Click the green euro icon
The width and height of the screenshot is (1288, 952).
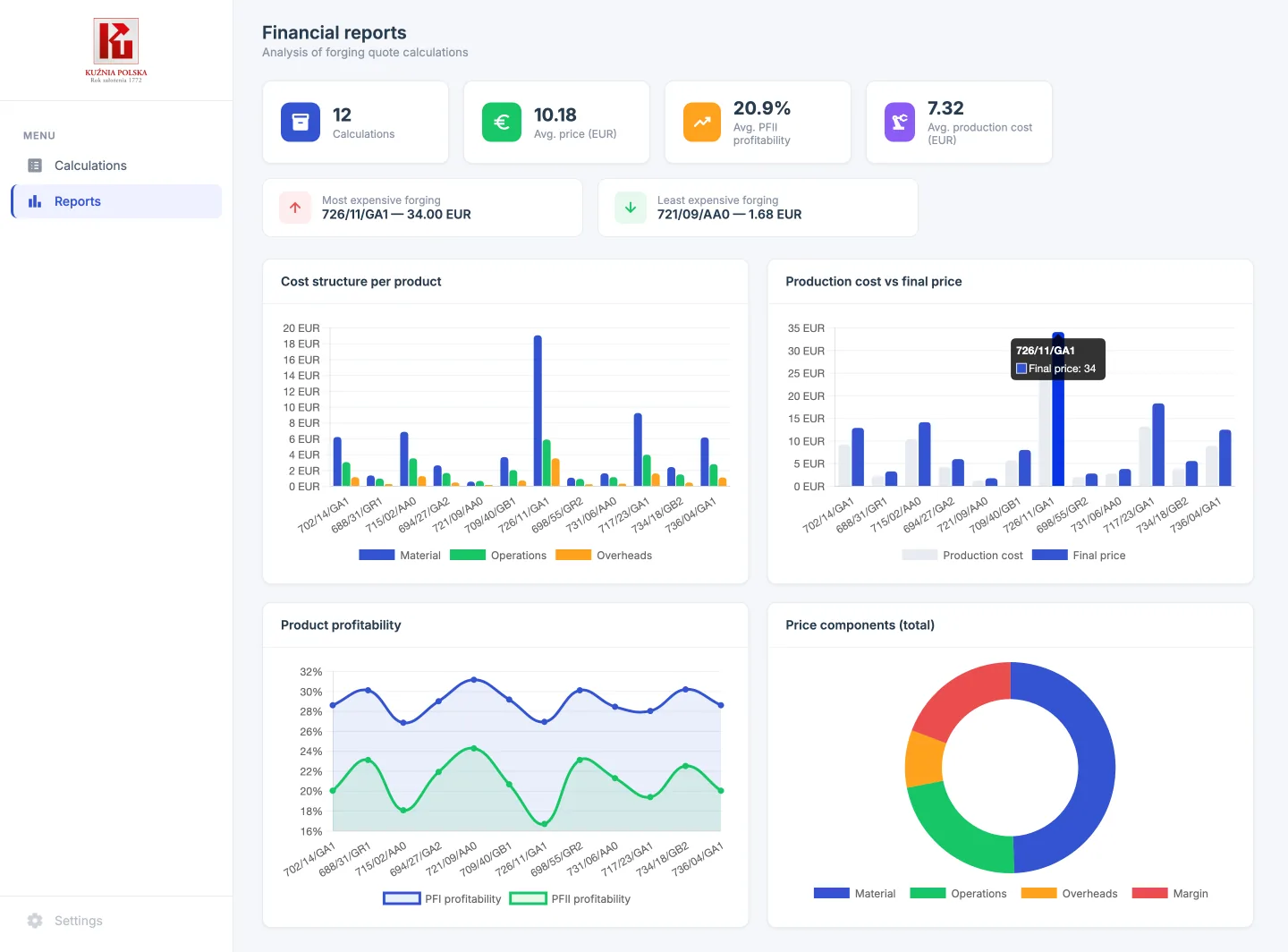(502, 123)
